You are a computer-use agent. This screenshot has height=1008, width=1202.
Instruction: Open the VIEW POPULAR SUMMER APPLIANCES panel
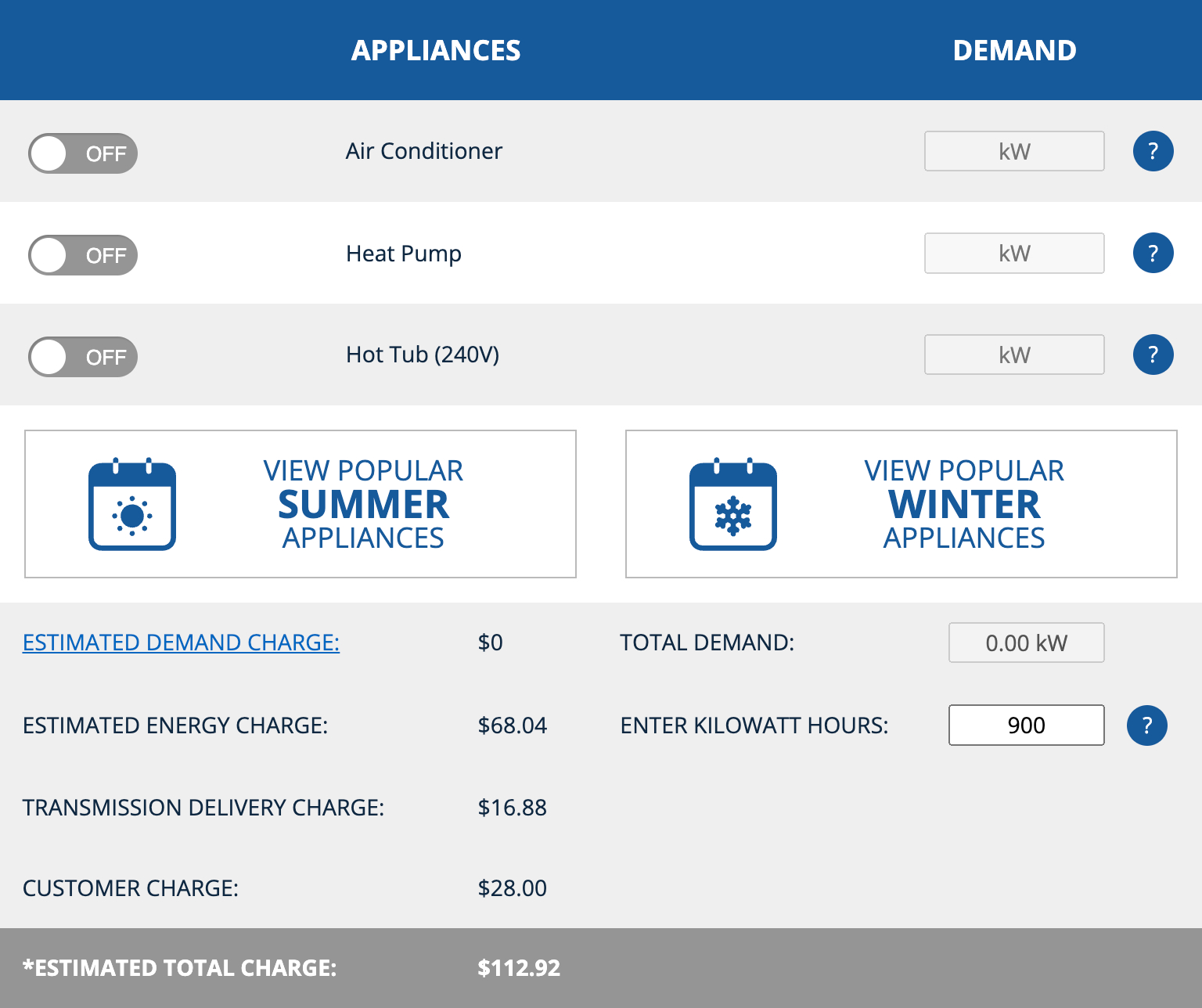coord(300,503)
